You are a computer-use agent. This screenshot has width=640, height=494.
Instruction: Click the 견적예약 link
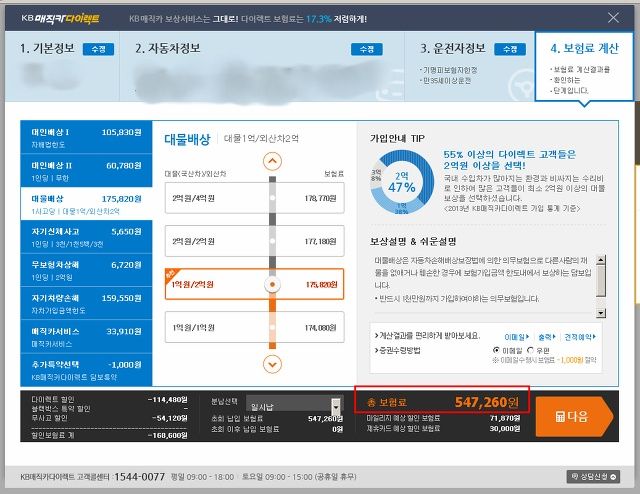tap(580, 337)
